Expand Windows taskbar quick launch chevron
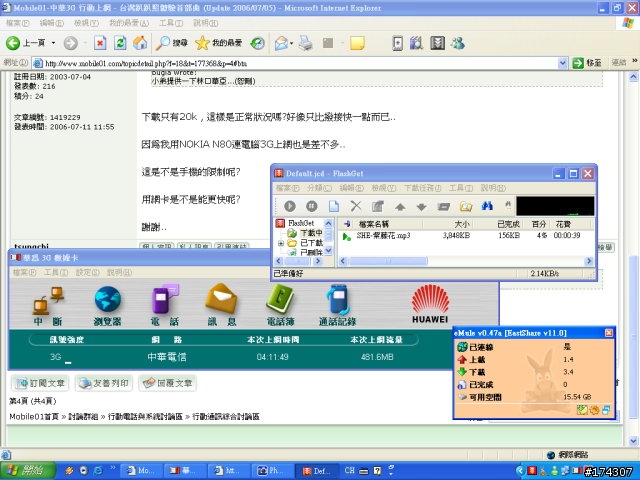The image size is (640, 480). pyautogui.click(x=113, y=468)
